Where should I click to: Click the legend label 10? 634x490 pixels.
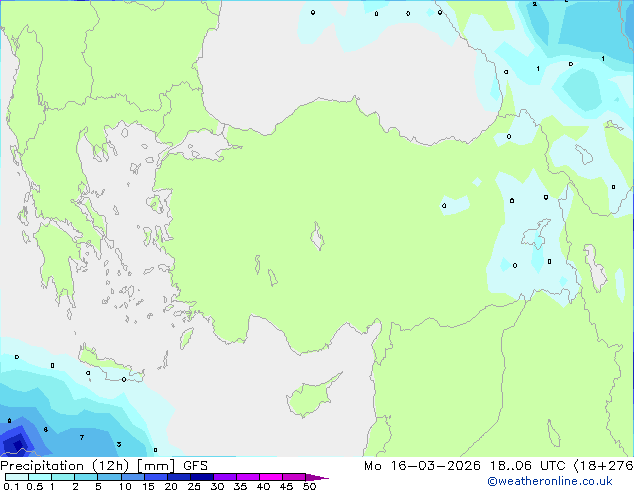coord(125,486)
